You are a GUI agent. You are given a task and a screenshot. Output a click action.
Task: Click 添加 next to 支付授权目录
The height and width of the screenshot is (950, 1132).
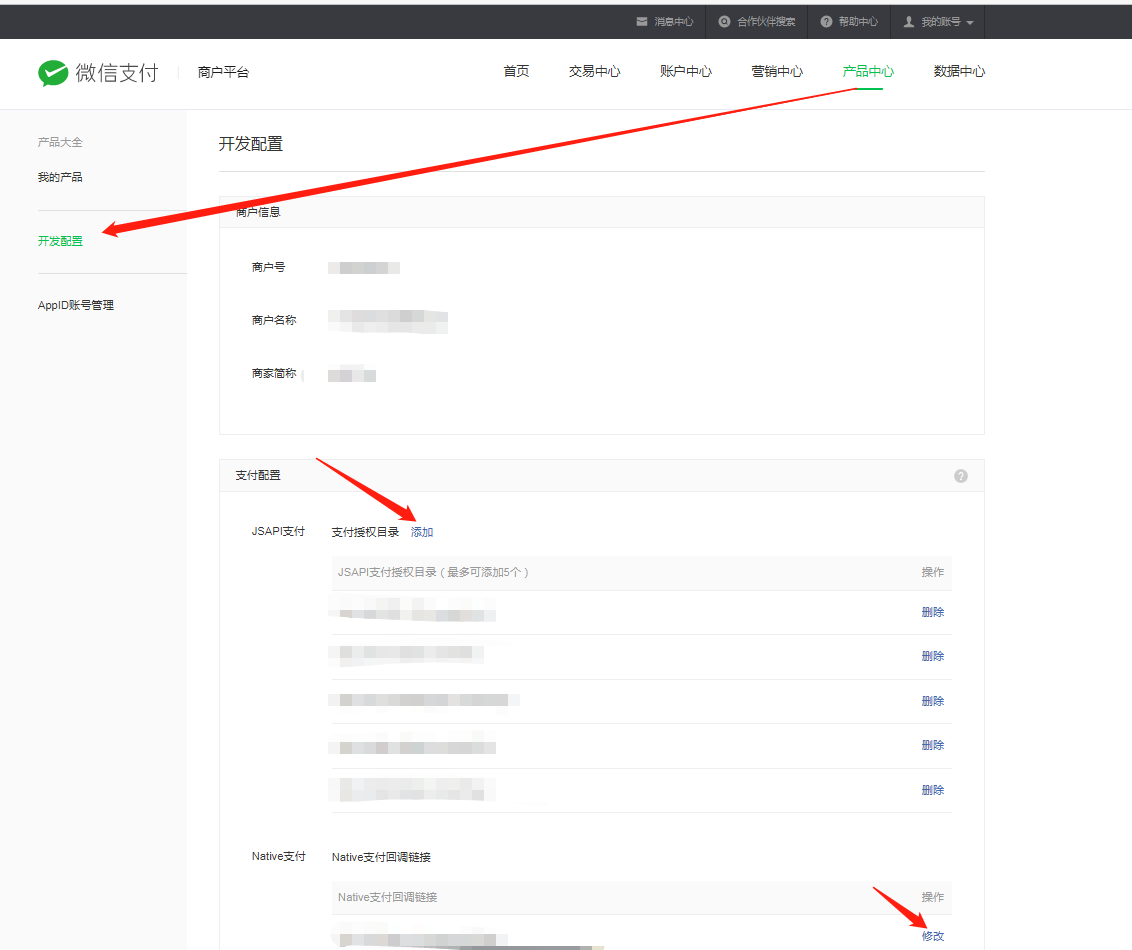(422, 532)
